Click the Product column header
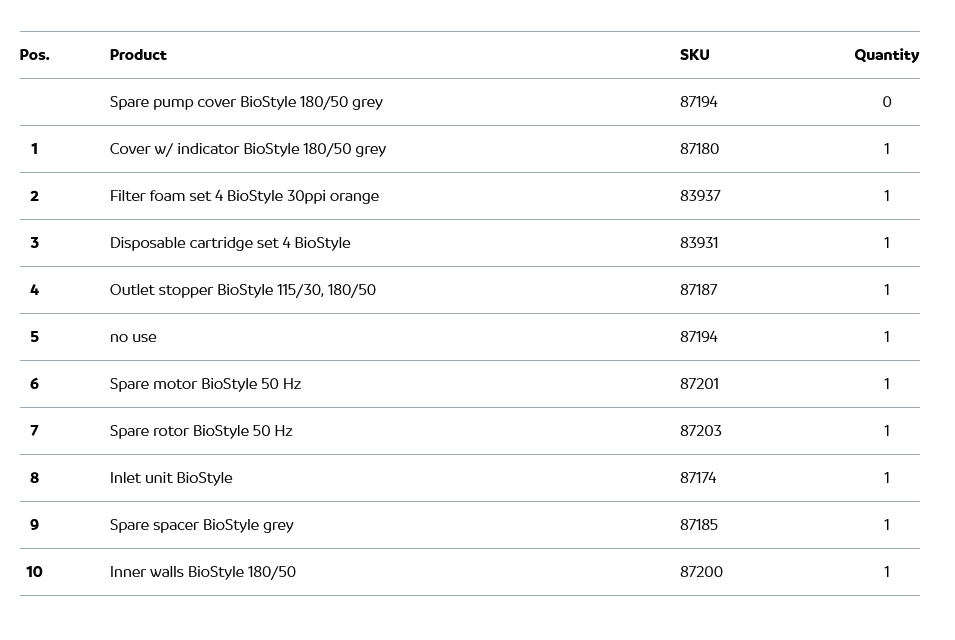The image size is (955, 640). [138, 55]
